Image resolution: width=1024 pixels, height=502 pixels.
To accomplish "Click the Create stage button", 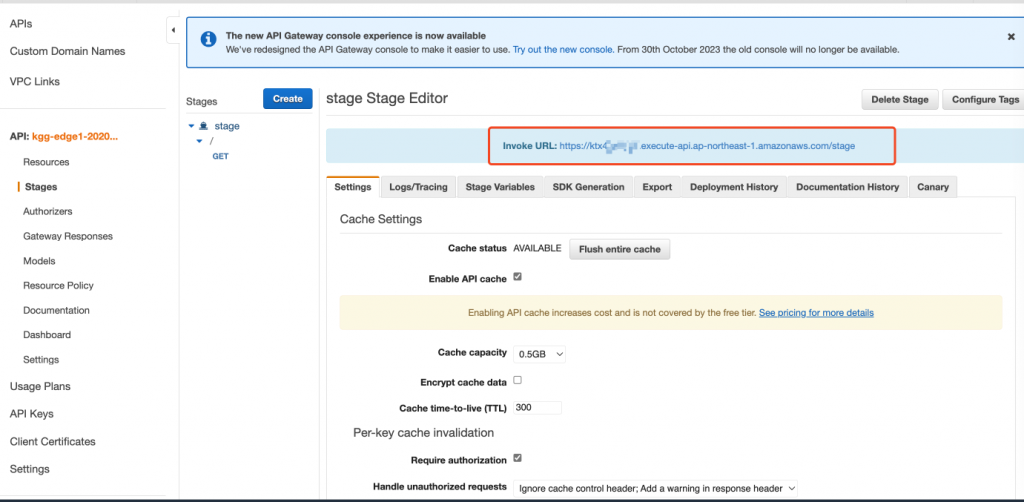I will [288, 98].
